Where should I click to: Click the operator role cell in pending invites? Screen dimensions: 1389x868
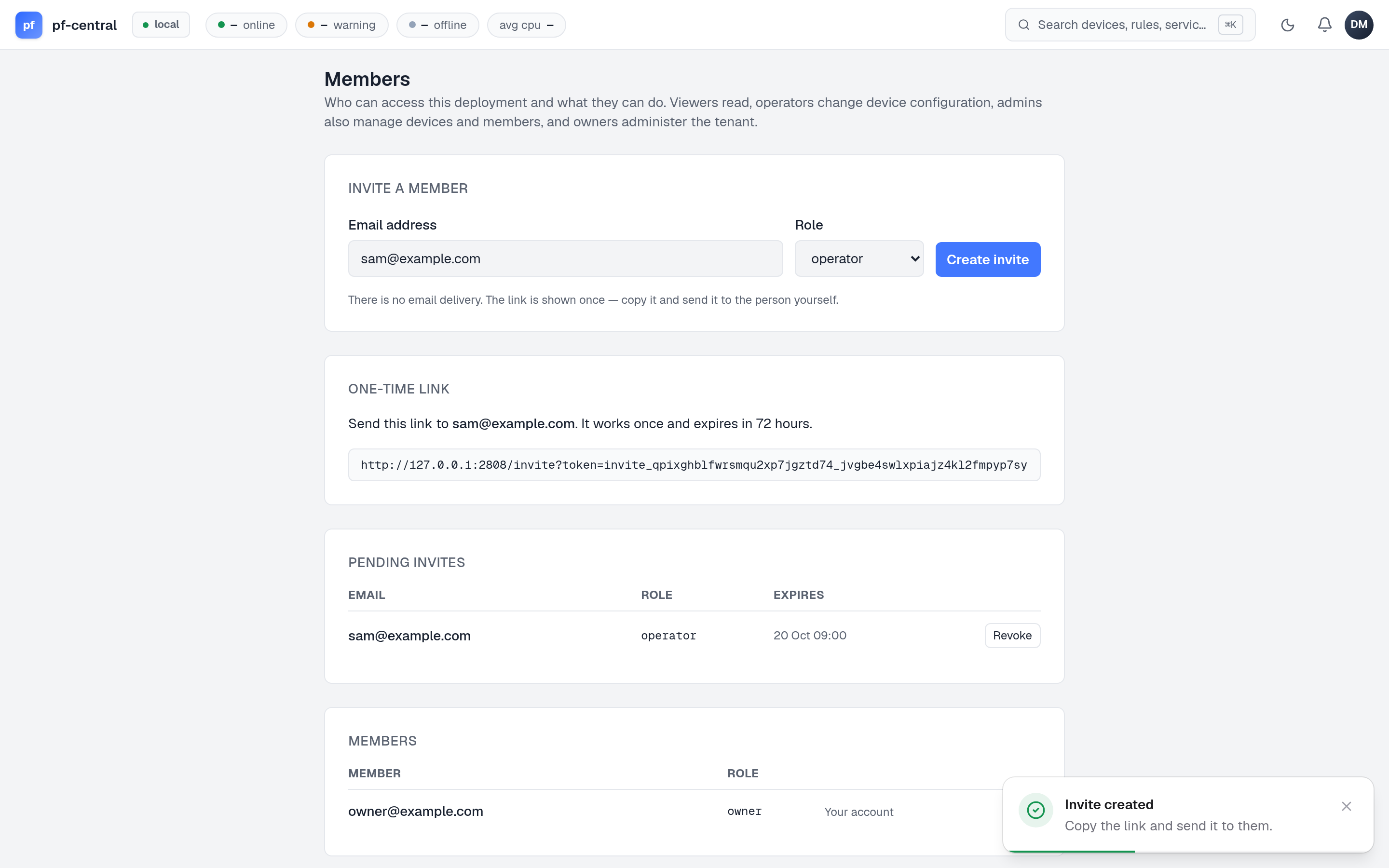[668, 636]
